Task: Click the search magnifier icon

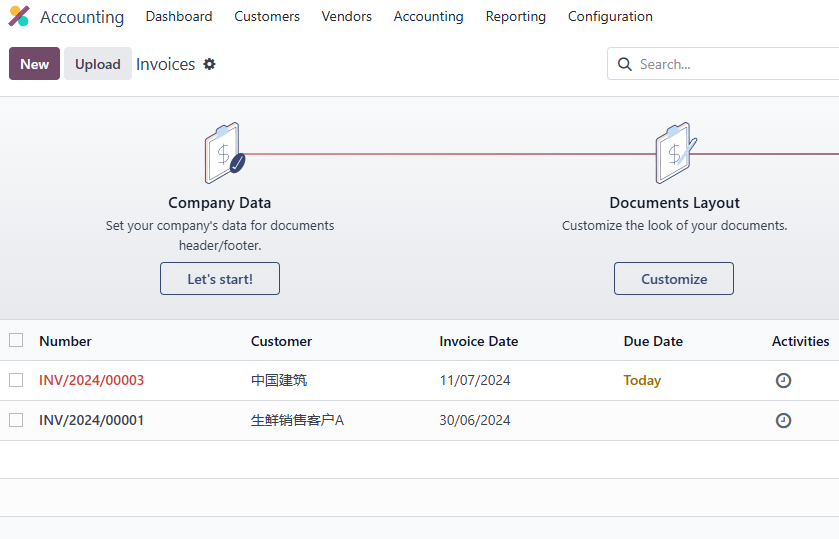Action: (624, 64)
